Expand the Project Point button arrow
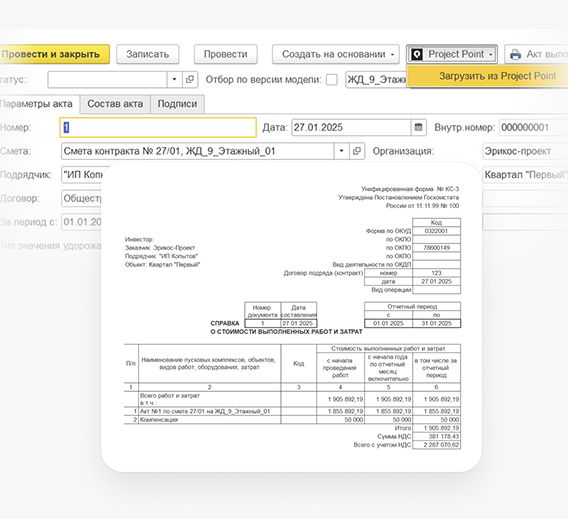The image size is (568, 519). coord(491,55)
